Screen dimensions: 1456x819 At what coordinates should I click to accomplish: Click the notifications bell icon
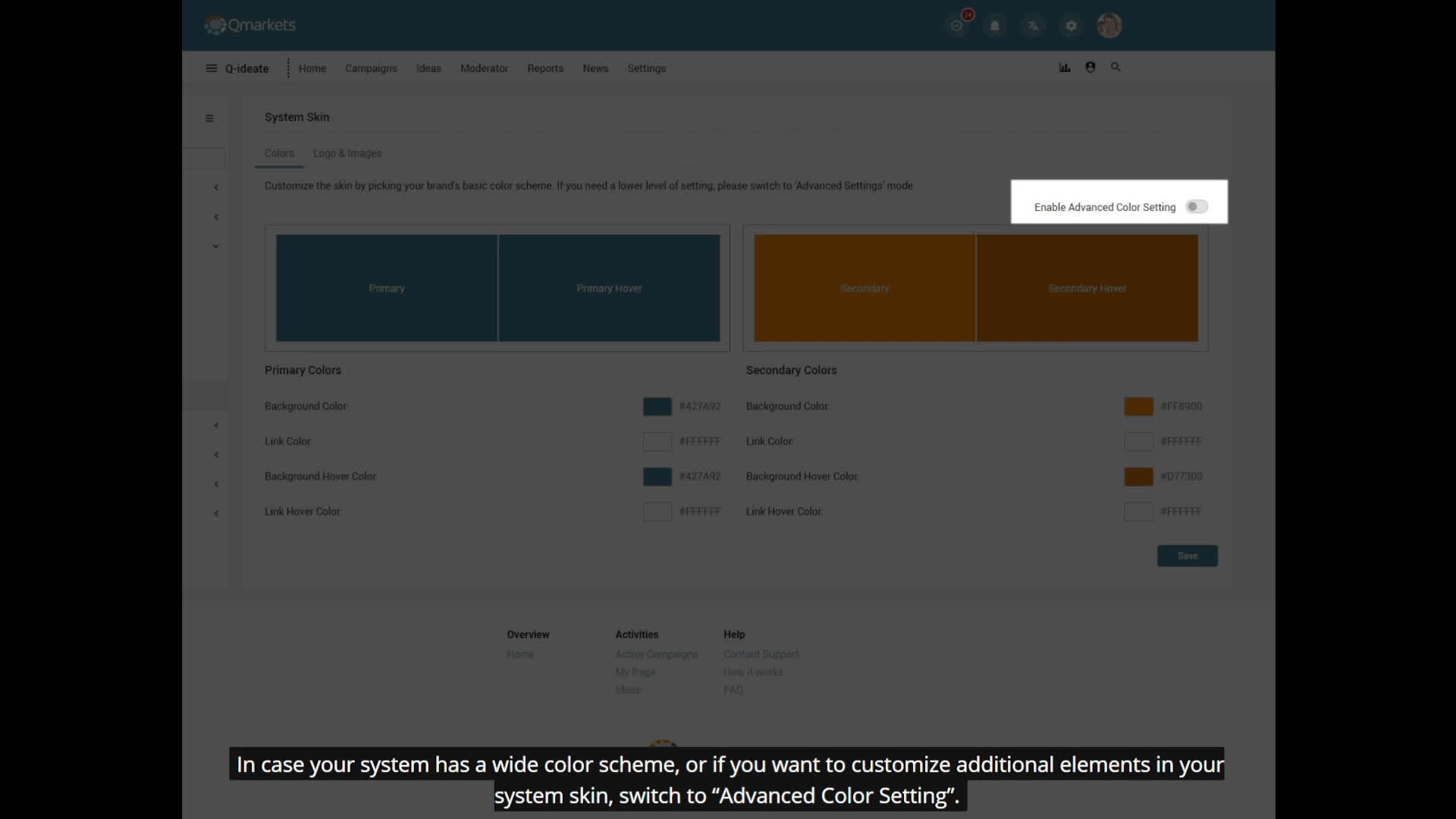click(995, 26)
